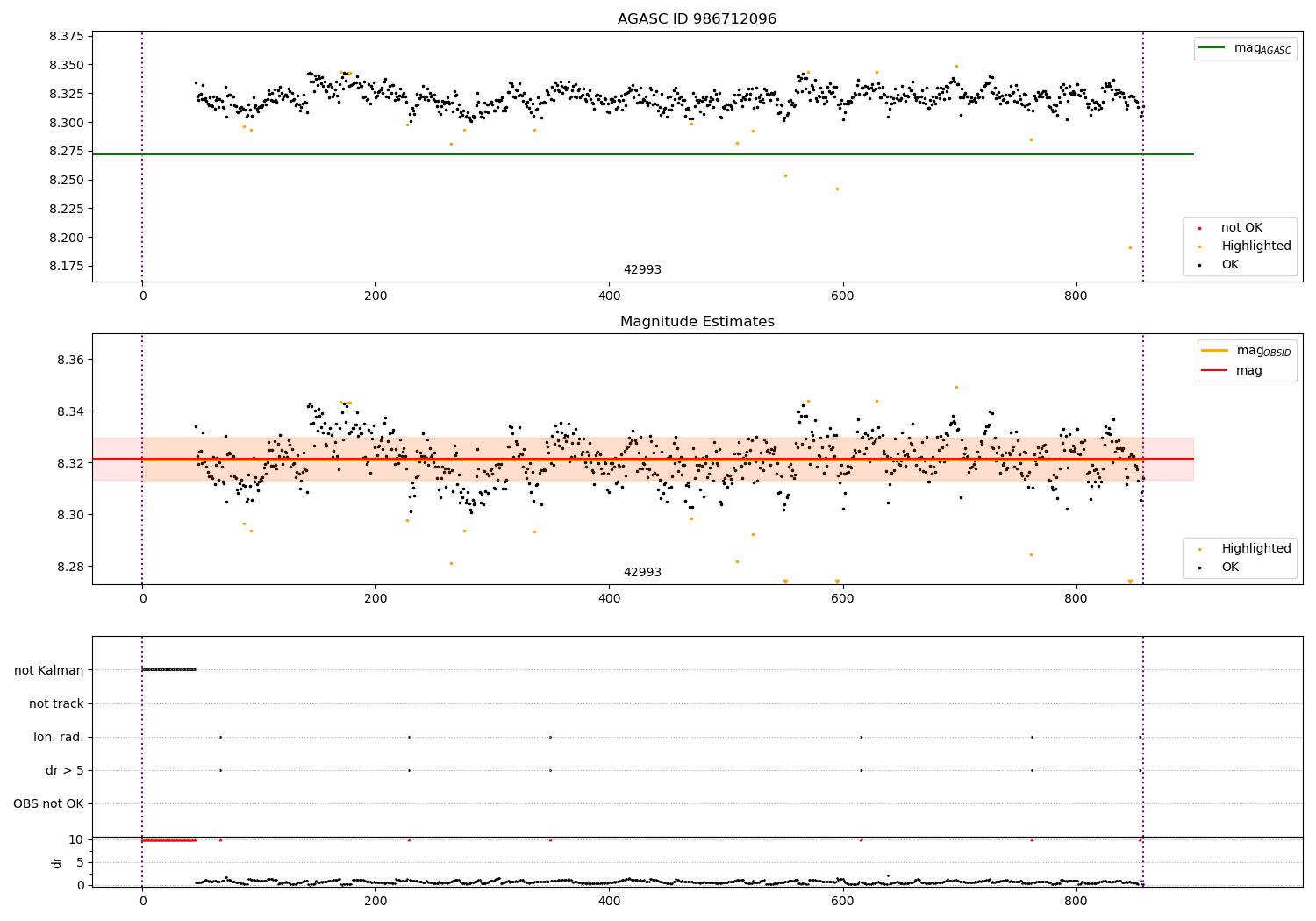Click the 8.34 tick label in middle plot
Viewport: 1316px width, 921px height.
(69, 412)
